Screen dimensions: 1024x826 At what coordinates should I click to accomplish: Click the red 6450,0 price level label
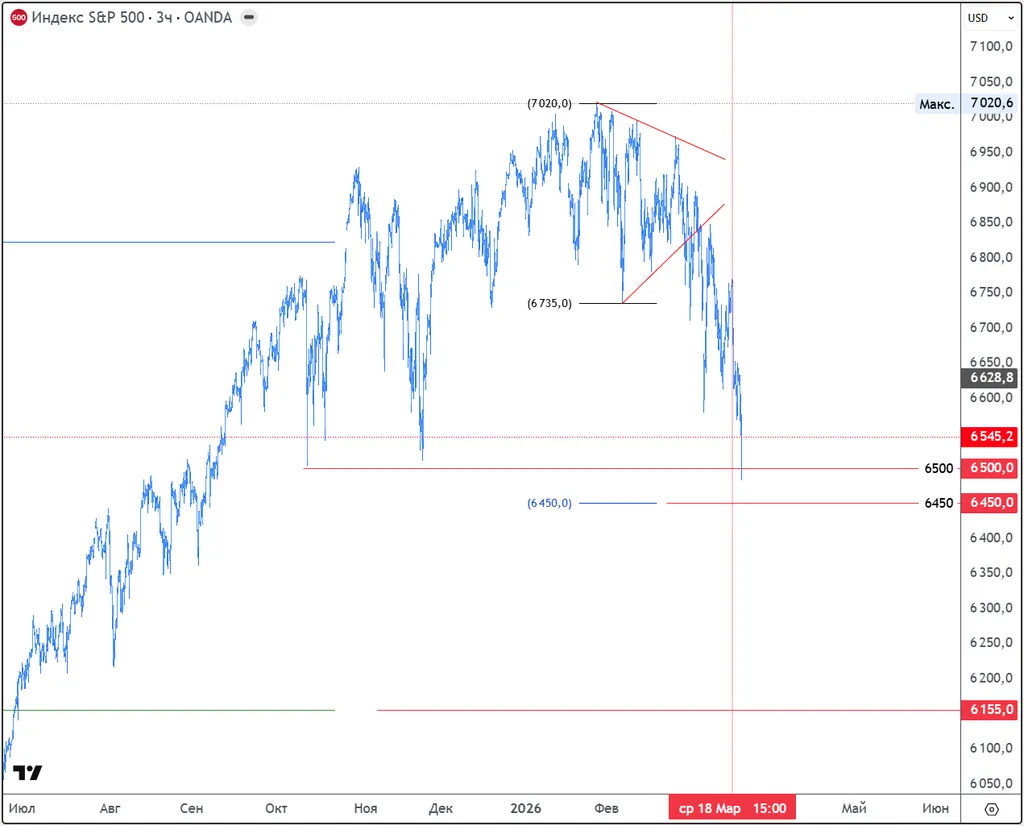991,503
